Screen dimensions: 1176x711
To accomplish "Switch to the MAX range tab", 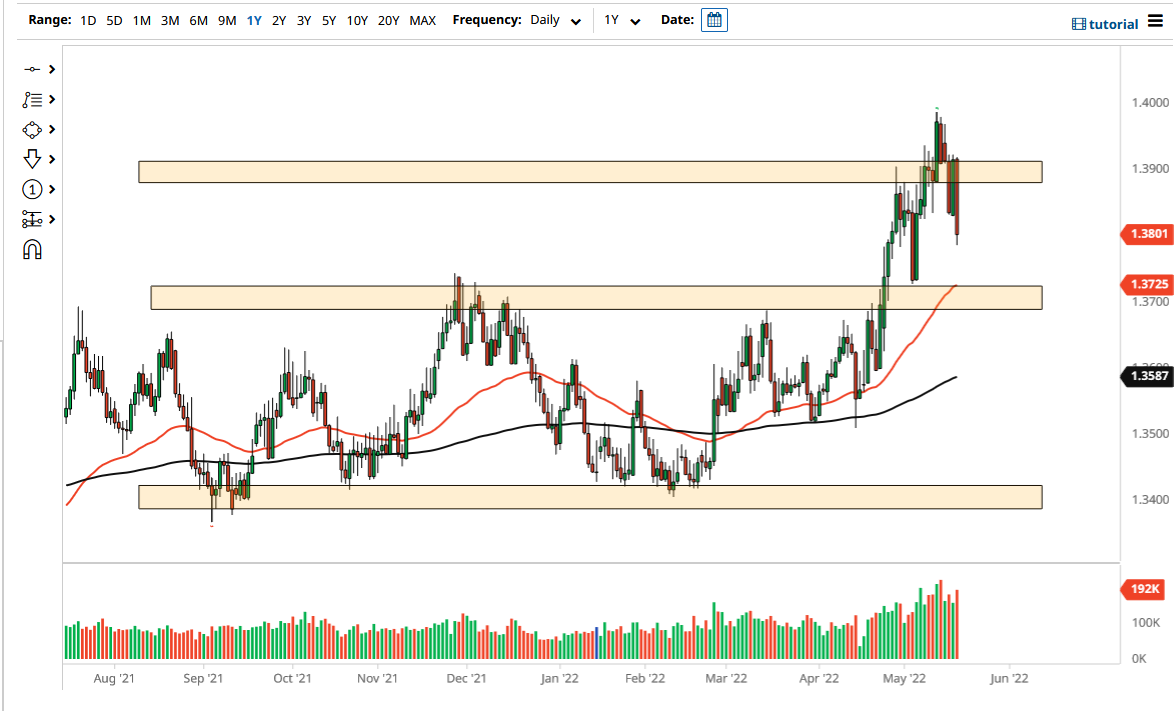I will pyautogui.click(x=423, y=19).
